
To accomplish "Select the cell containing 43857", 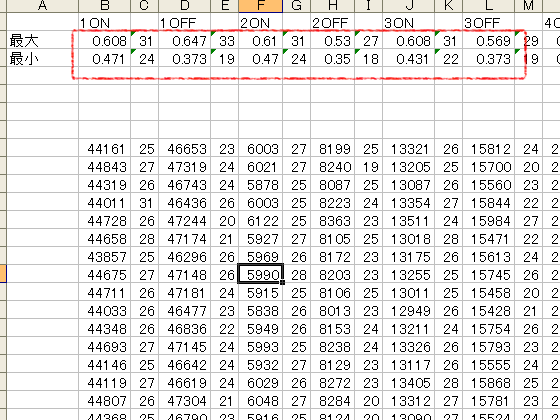I will click(x=105, y=256).
